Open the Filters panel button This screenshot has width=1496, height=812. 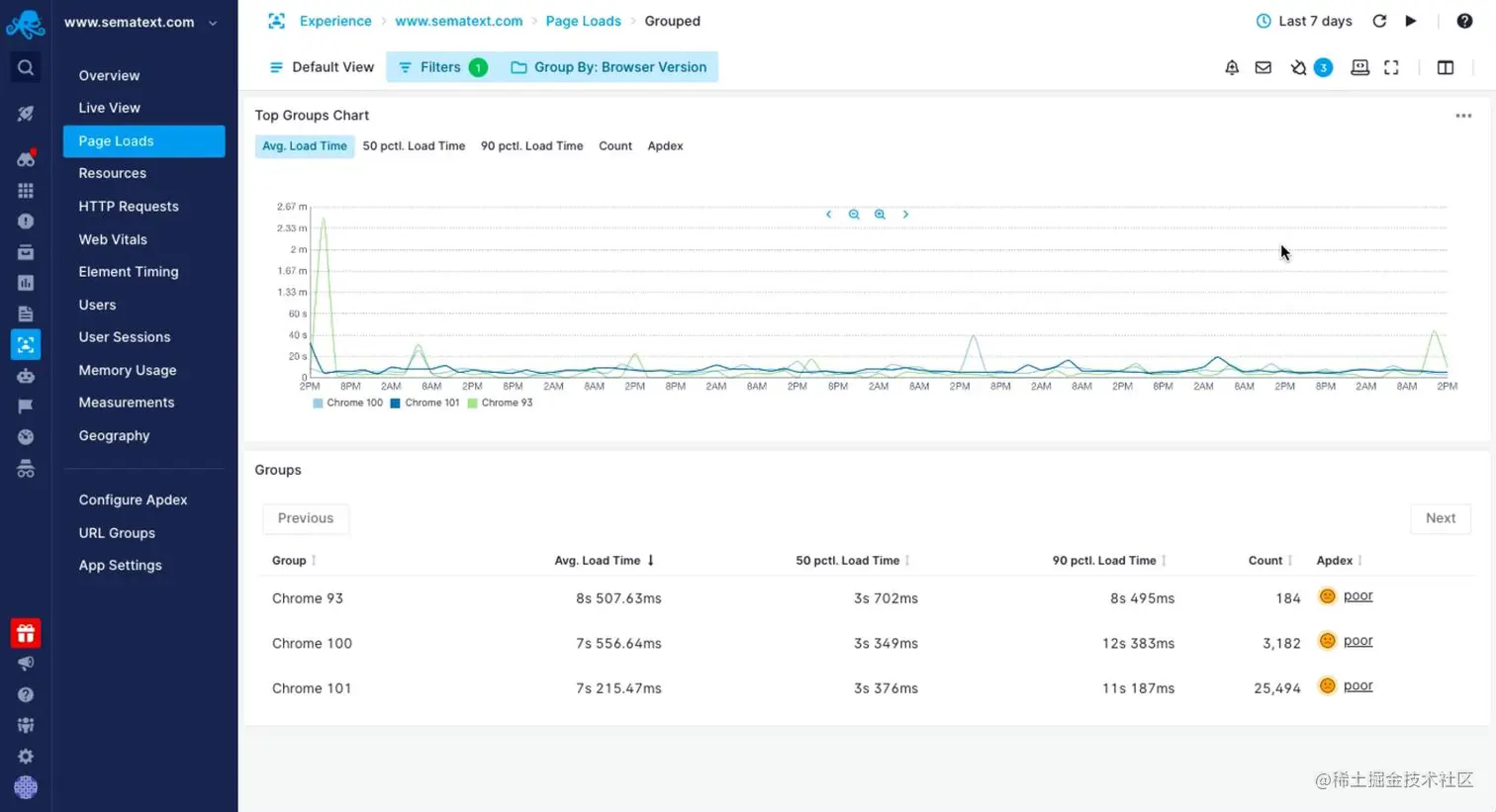point(442,67)
